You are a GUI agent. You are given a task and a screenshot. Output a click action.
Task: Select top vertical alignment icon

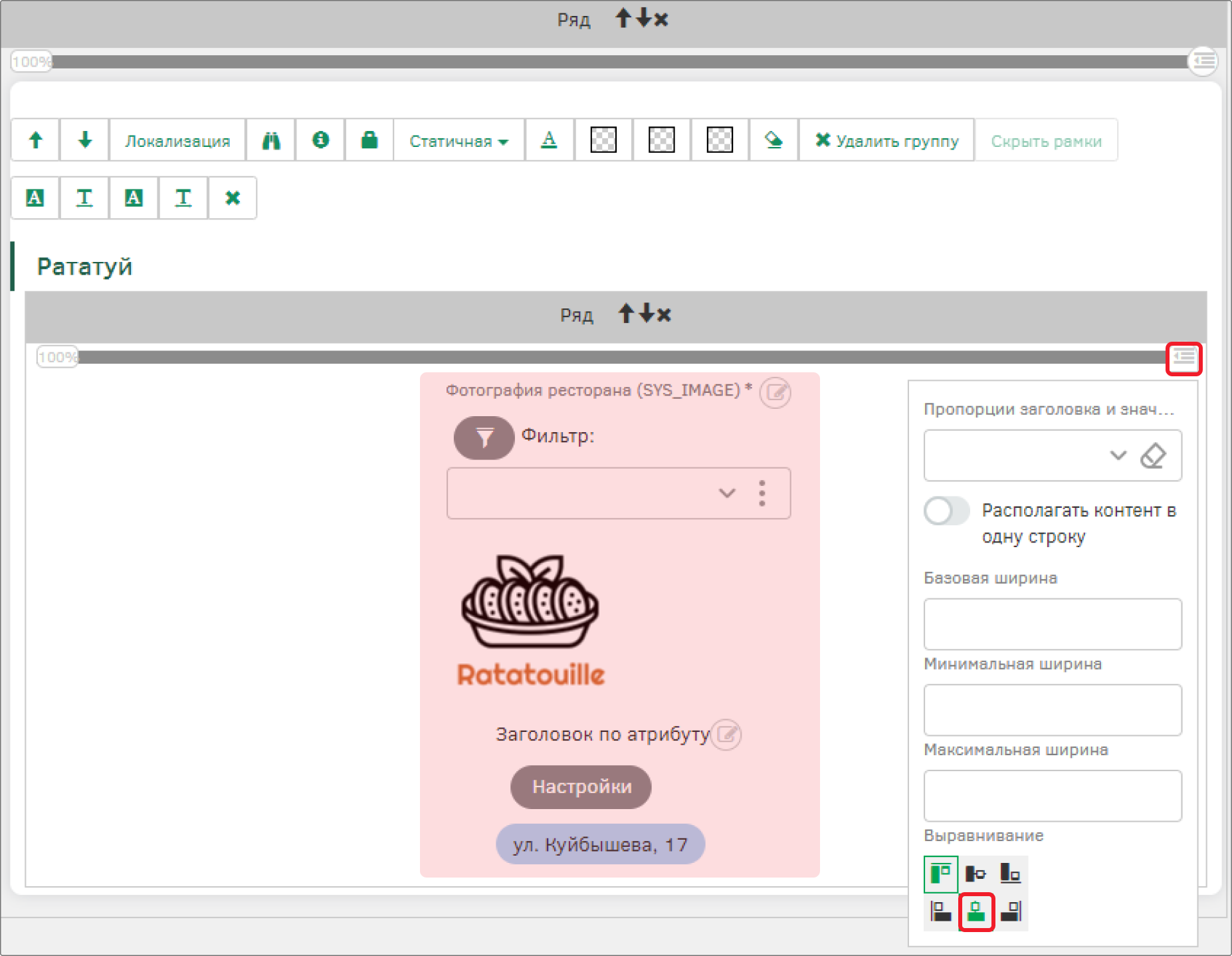[941, 874]
